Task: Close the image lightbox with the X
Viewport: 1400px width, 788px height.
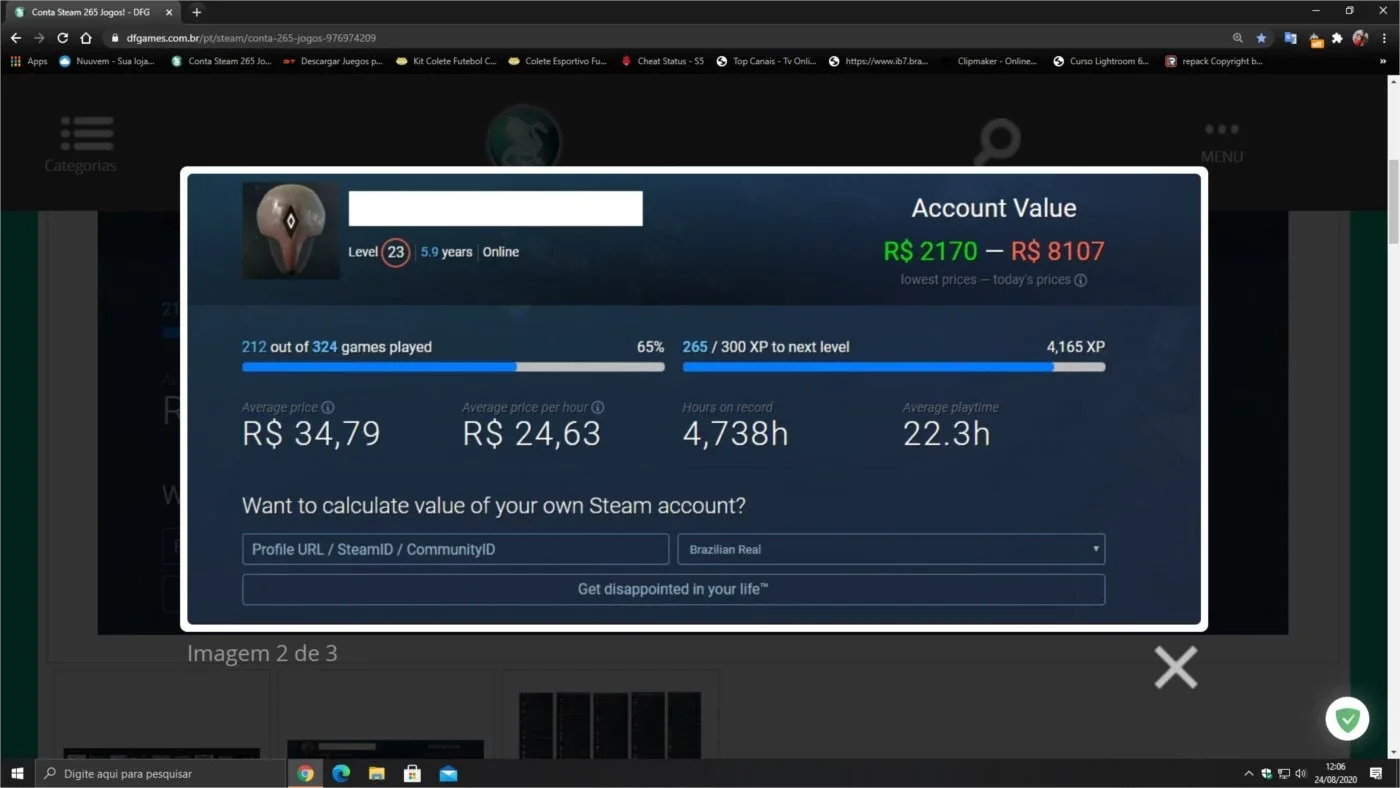Action: point(1176,667)
